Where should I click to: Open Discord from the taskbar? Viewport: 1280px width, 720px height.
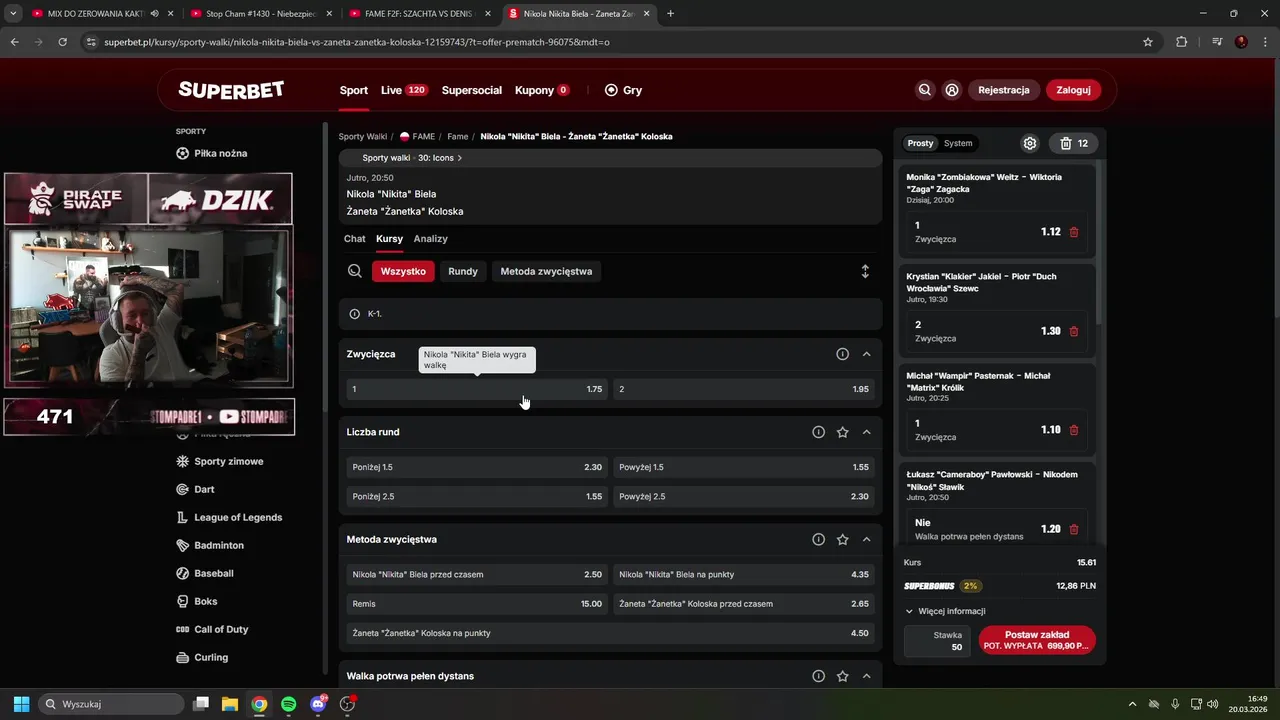point(318,704)
